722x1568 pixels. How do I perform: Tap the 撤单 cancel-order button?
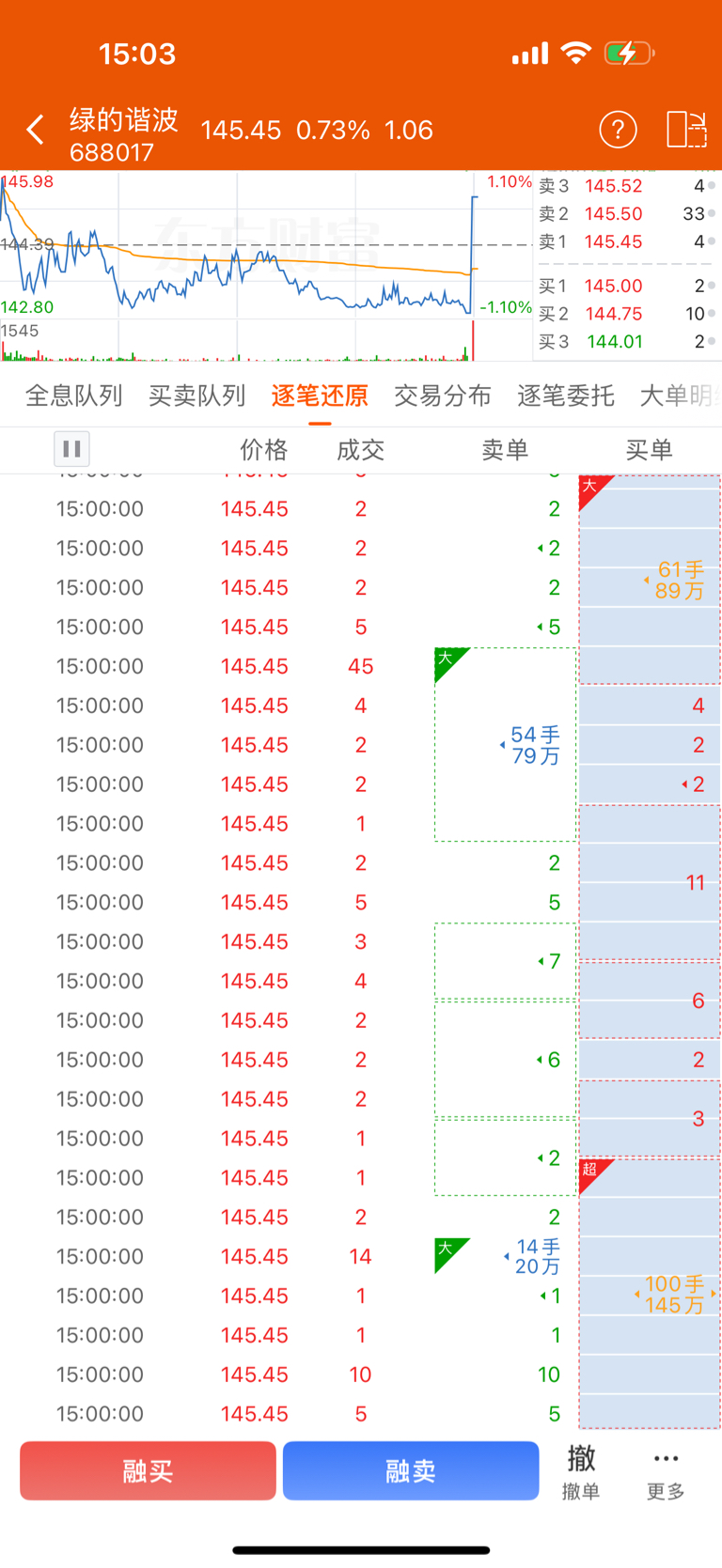tap(581, 1471)
